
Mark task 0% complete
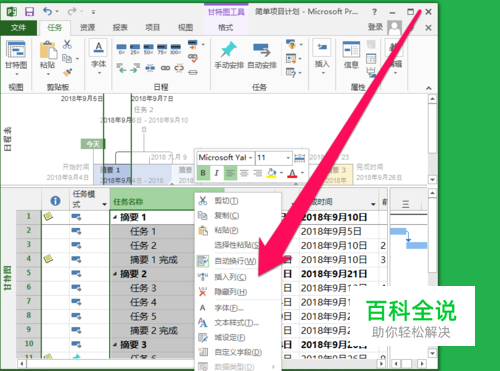point(122,49)
